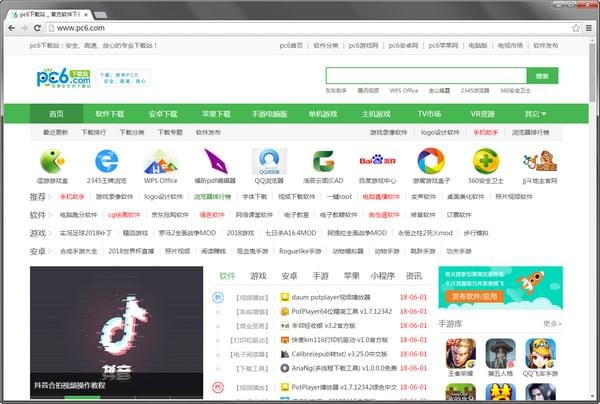The image size is (600, 404).
Task: Open the Calibre(epub转txt) v3.25.0 link
Action: coord(339,354)
